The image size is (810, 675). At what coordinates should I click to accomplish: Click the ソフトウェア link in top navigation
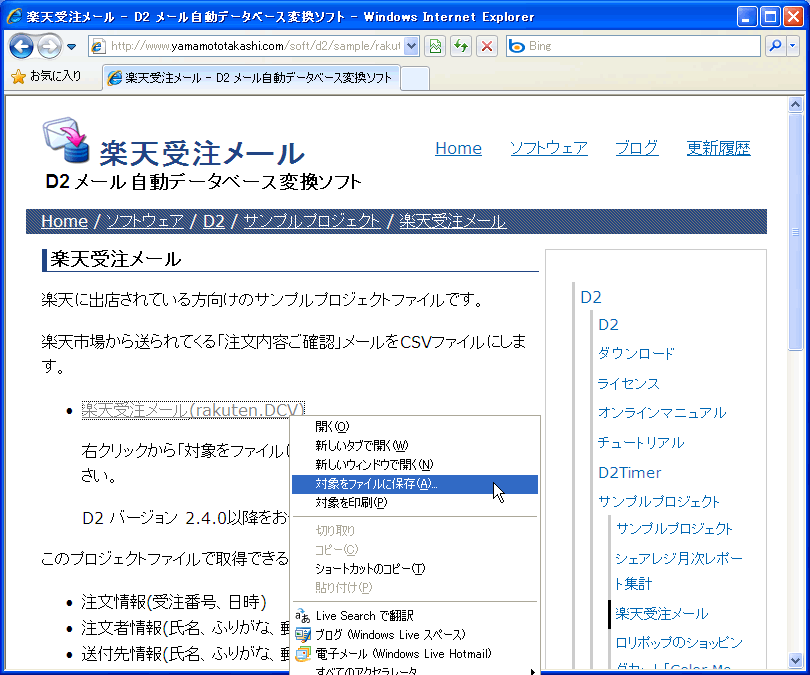[x=548, y=148]
